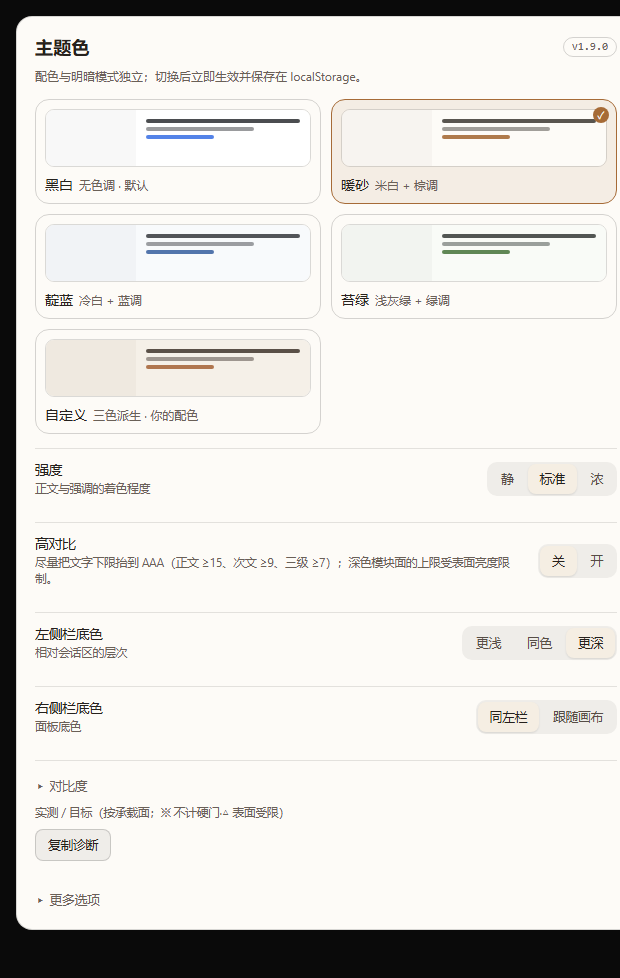Turn 高对比 on with 开
620x978 pixels.
(597, 561)
